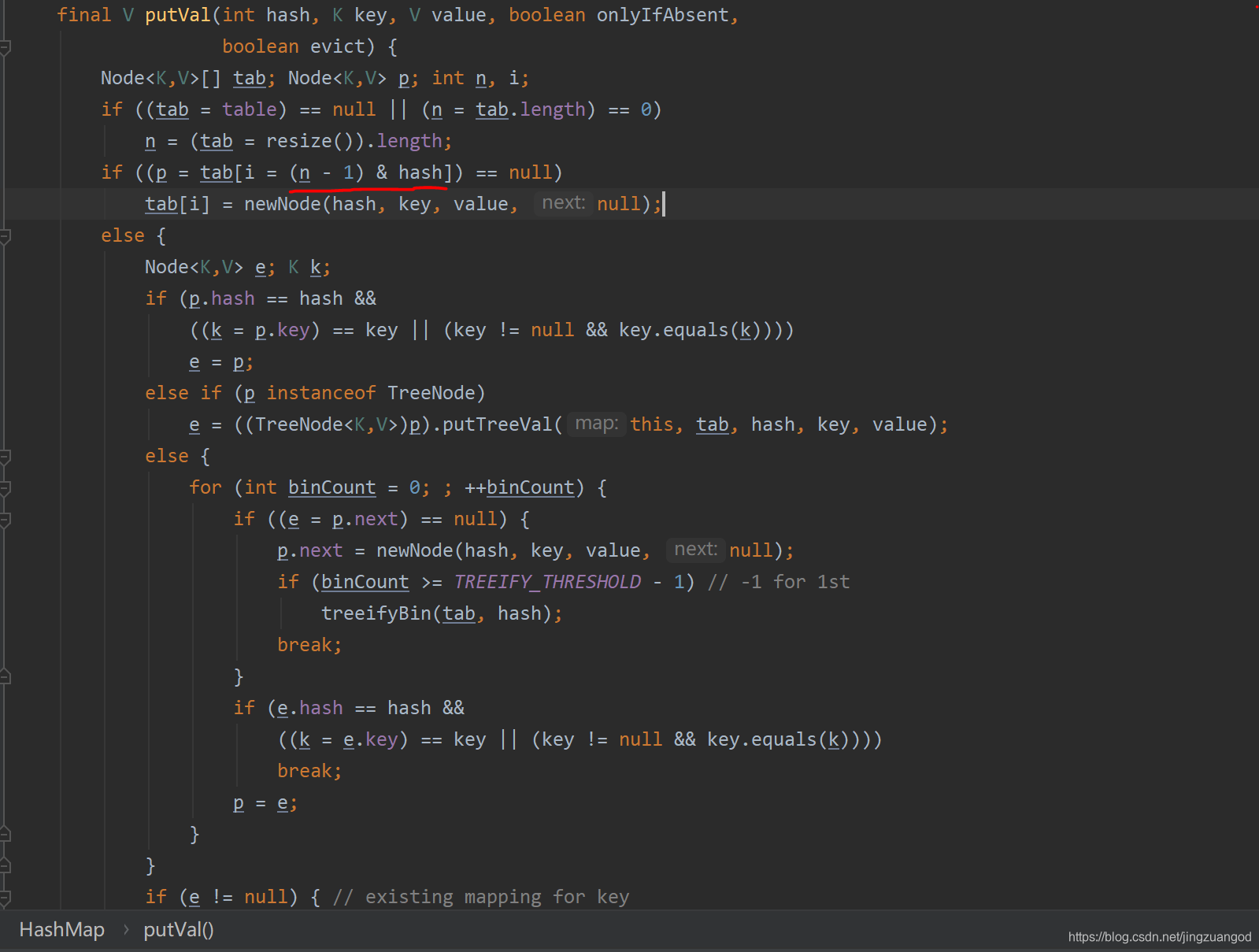Click 'p.key' in the key comparison
The image size is (1259, 952).
(283, 330)
